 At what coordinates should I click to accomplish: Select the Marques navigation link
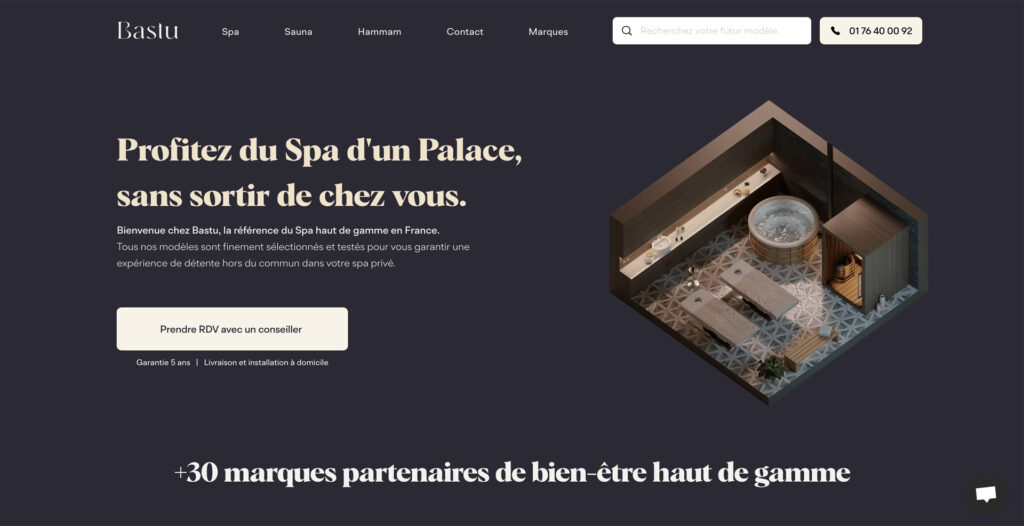pos(548,31)
